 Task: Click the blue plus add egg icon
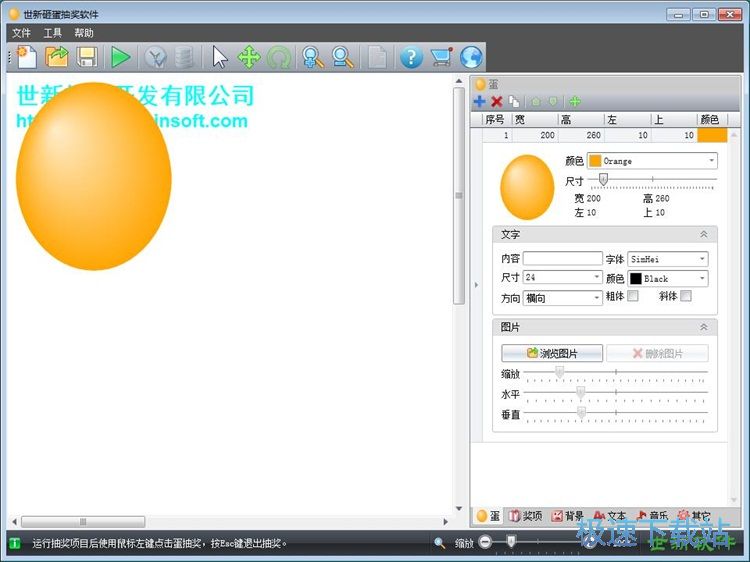click(480, 101)
